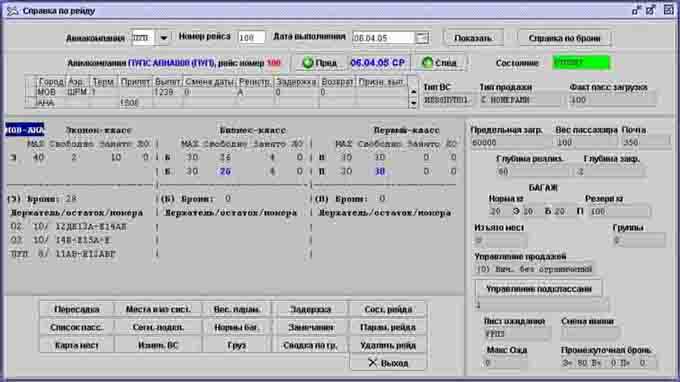The width and height of the screenshot is (680, 382).
Task: Click blue first-class free seats value 30
Action: 380,171
